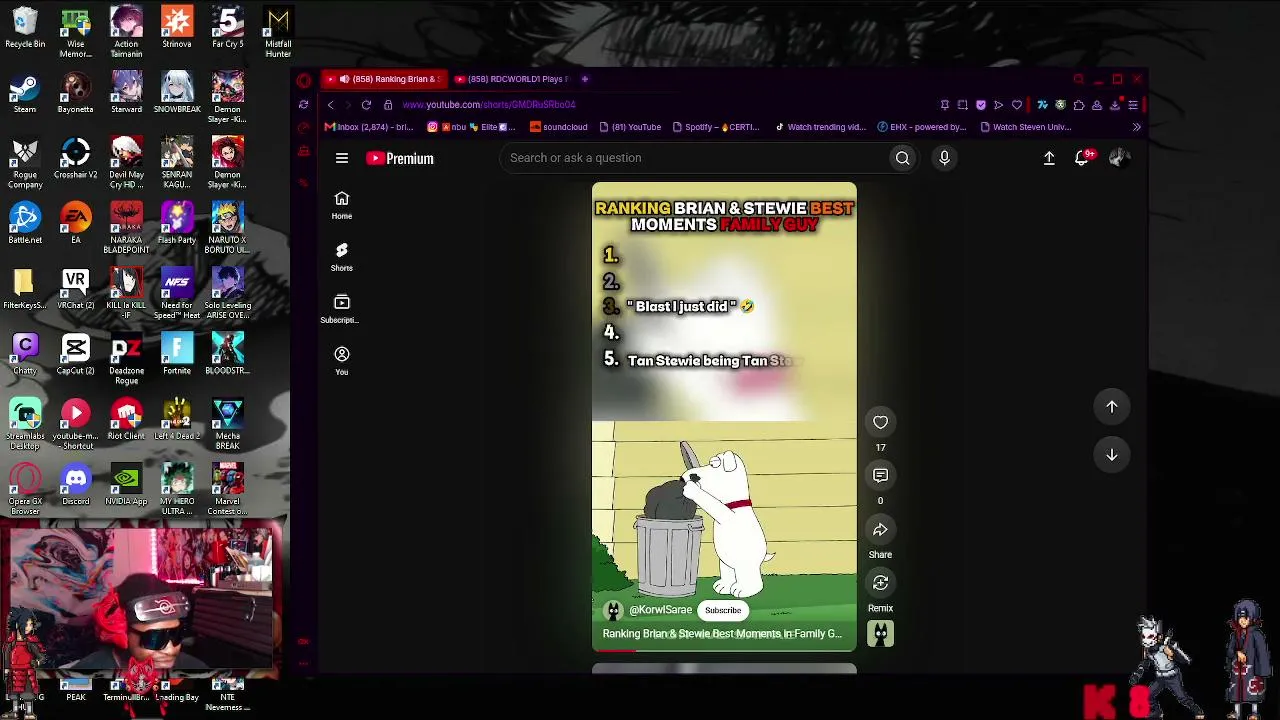Image resolution: width=1280 pixels, height=720 pixels.
Task: Click the upload create icon
Action: [1049, 158]
